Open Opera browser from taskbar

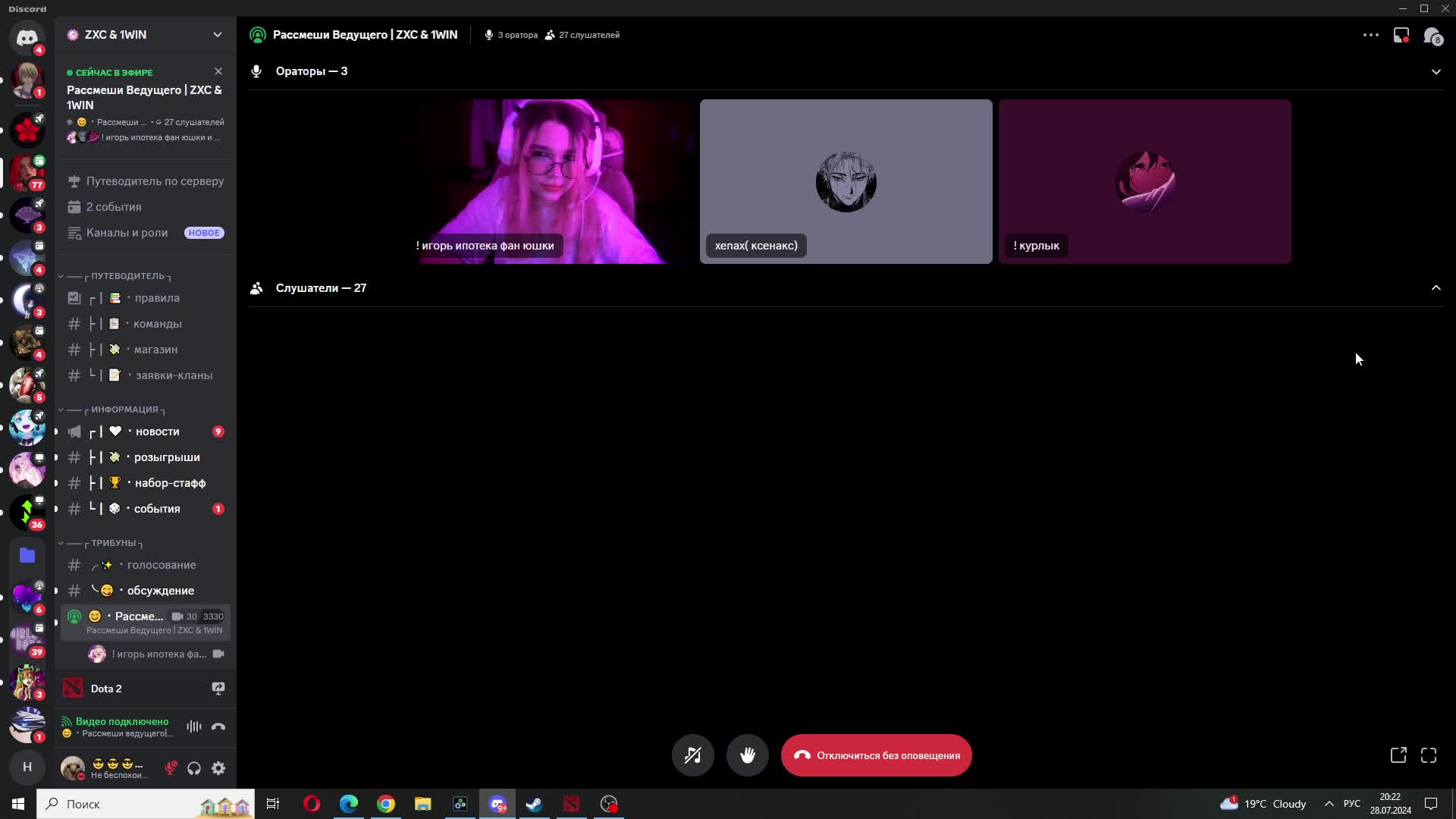(312, 804)
